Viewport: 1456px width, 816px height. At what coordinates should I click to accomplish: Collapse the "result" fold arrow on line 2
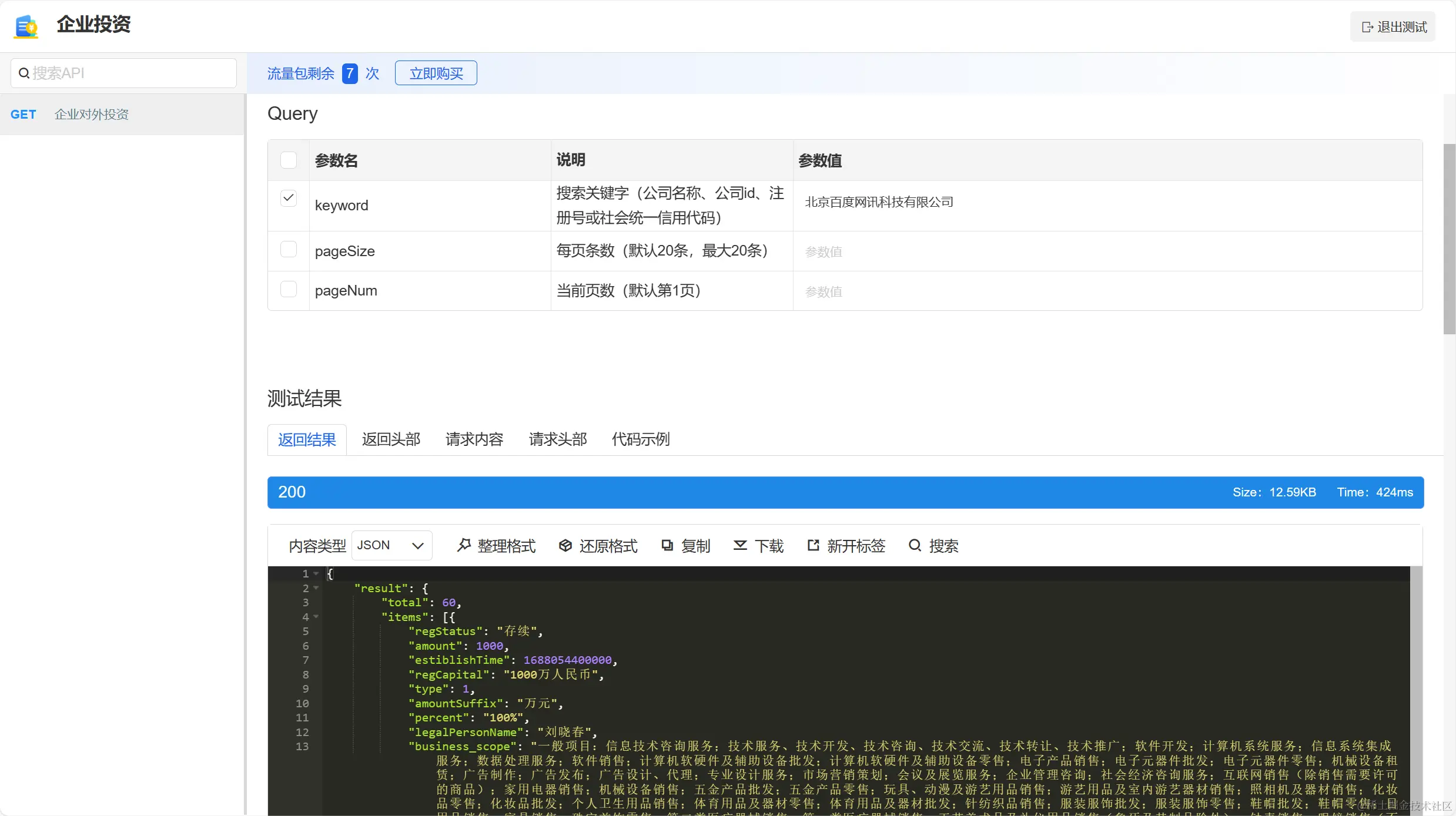(x=316, y=587)
